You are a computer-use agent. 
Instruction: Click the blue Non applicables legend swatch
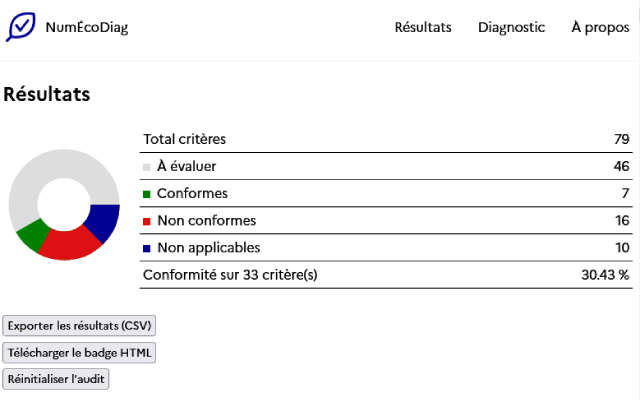coord(147,248)
